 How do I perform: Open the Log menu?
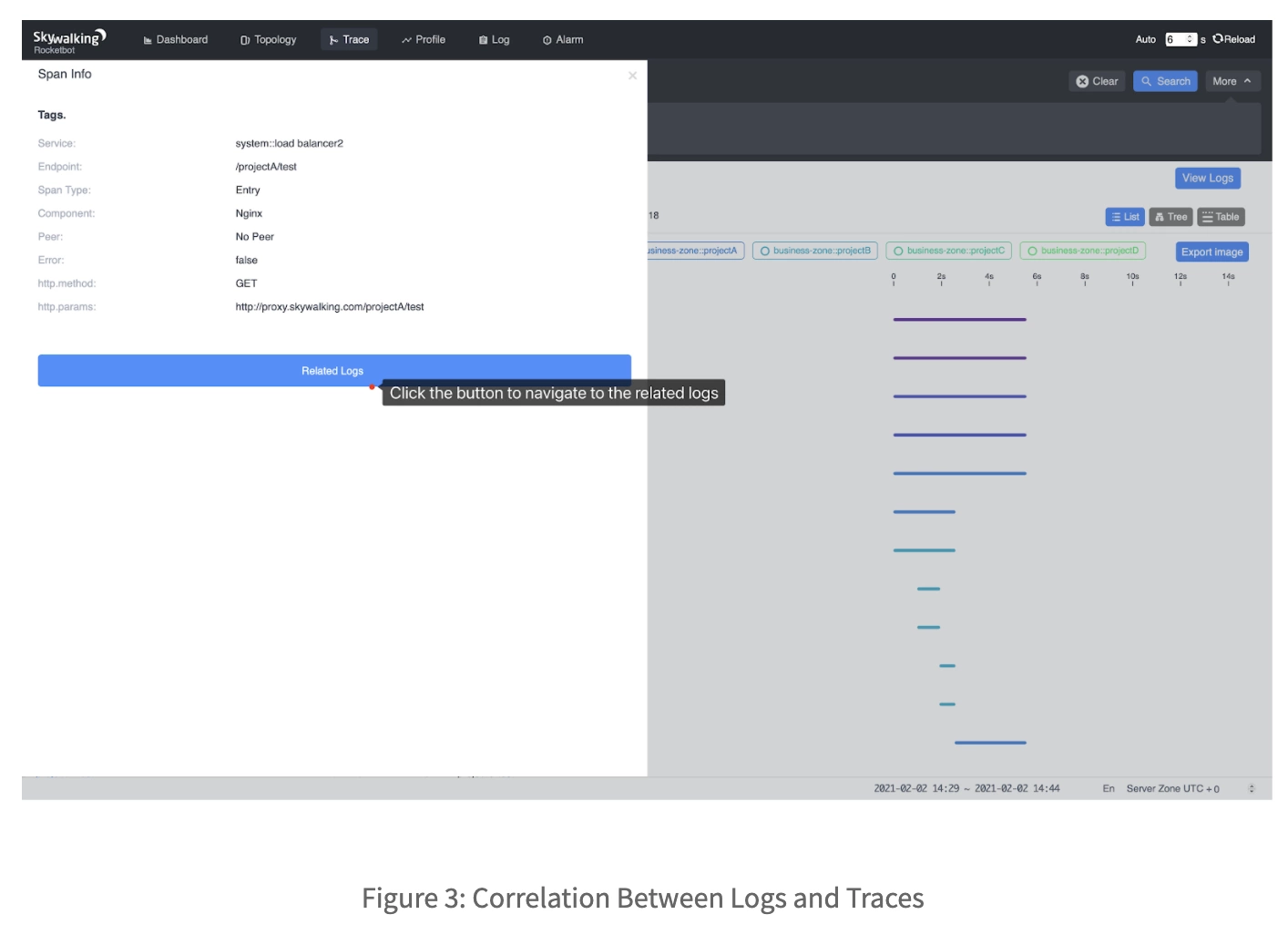[495, 40]
